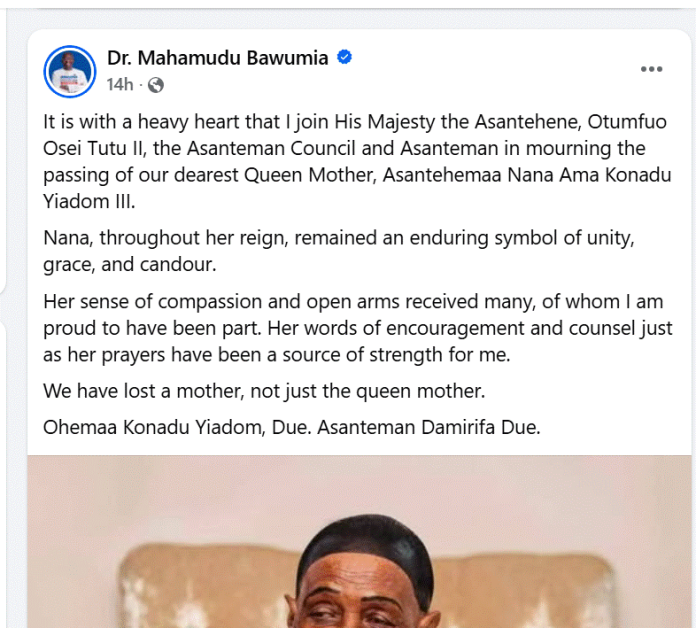This screenshot has width=696, height=628.
Task: Click the "Asanteman Council" words in post
Action: coord(302,148)
